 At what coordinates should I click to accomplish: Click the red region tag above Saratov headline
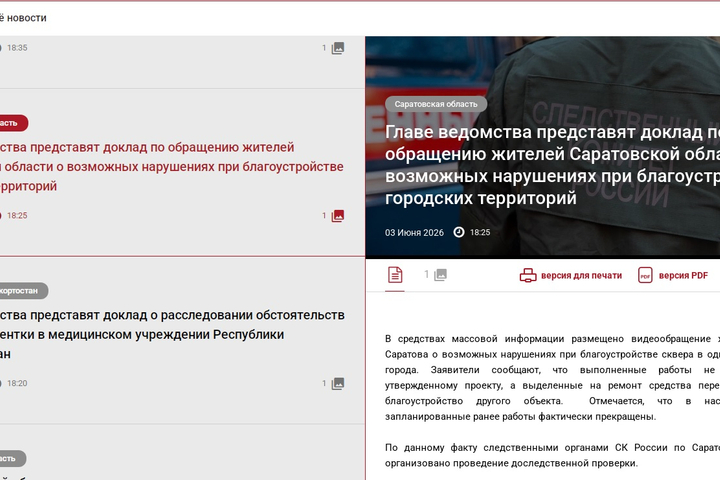(12, 123)
